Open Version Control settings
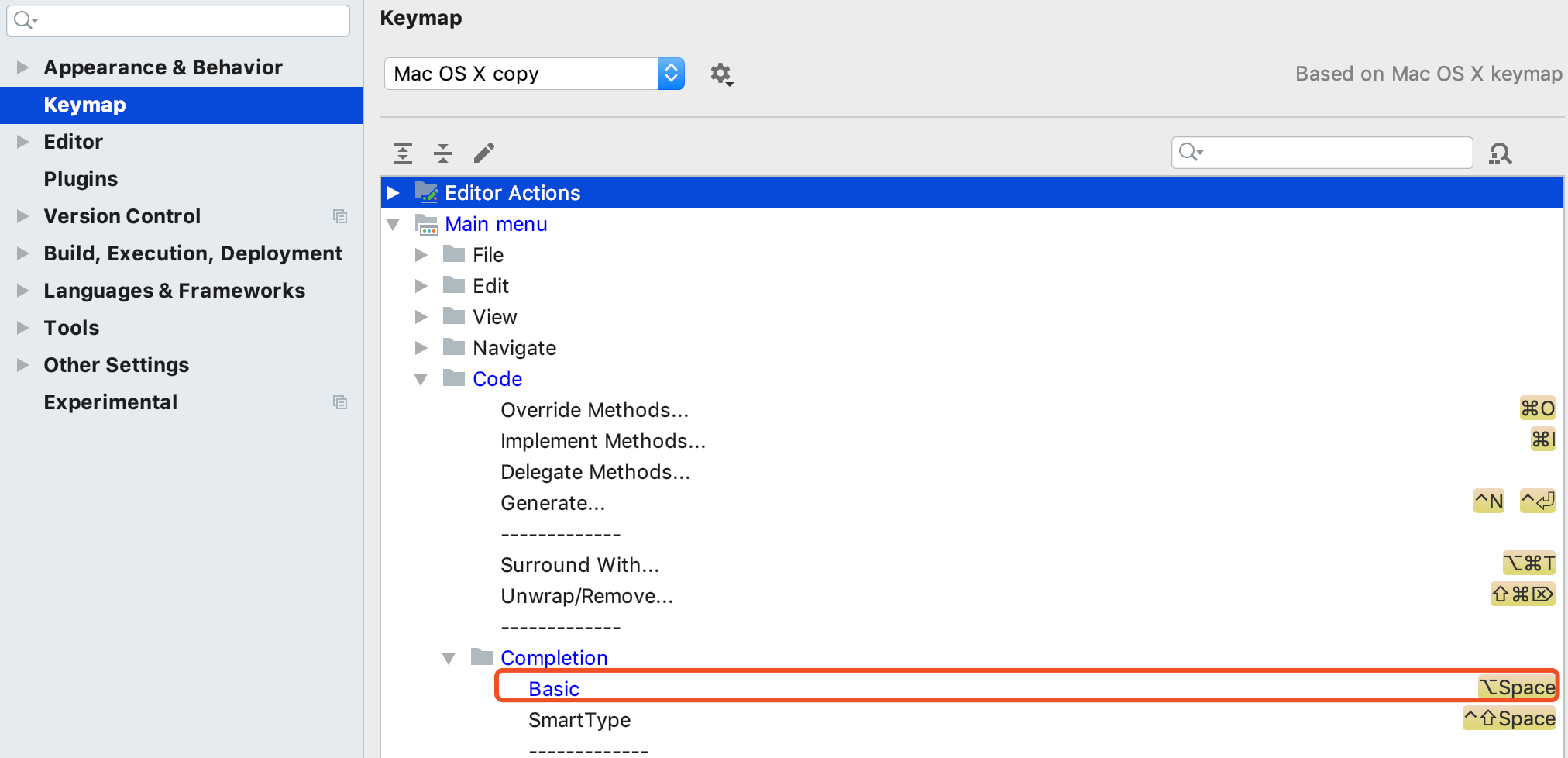 tap(122, 216)
